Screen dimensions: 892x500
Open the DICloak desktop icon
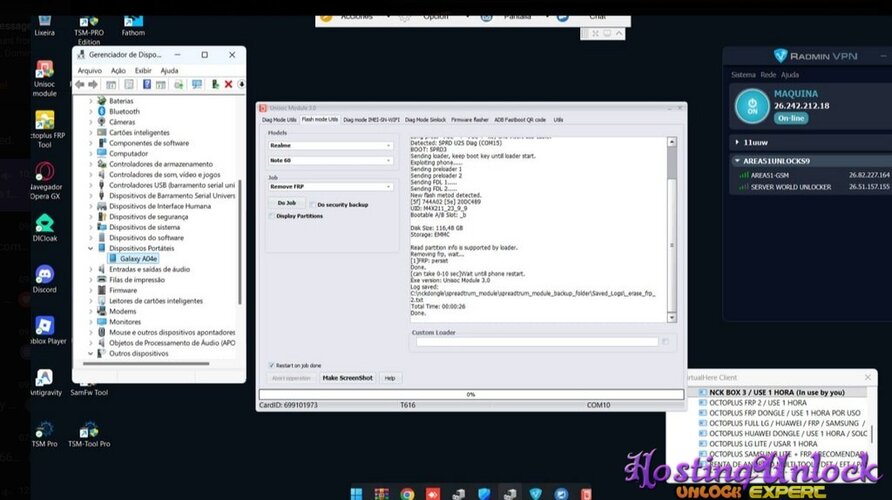[44, 228]
